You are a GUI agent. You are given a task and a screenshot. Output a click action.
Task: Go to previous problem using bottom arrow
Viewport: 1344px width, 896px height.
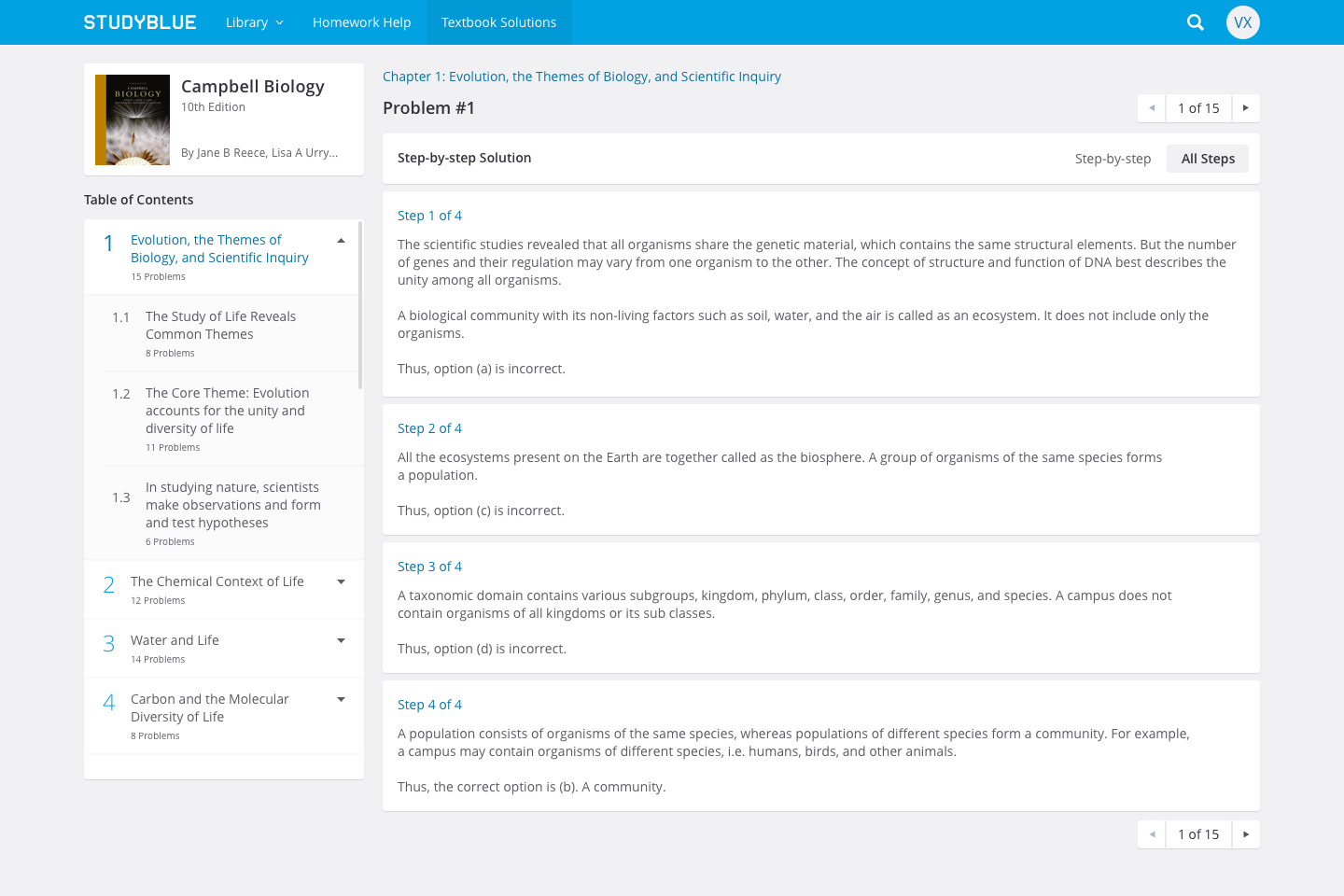[x=1152, y=834]
